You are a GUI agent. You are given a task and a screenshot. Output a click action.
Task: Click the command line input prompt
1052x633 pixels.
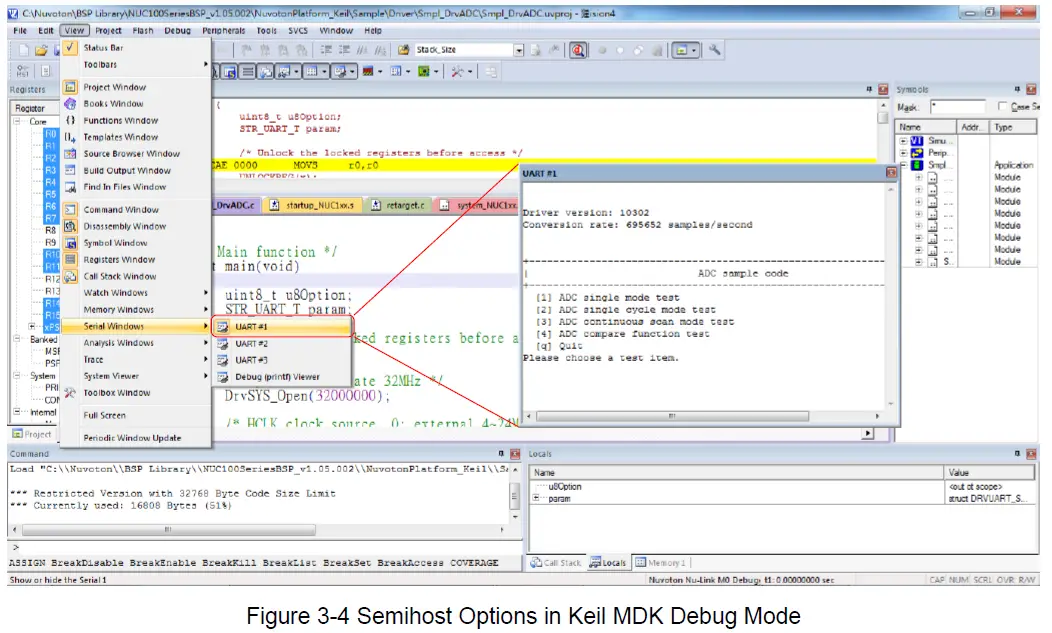262,548
